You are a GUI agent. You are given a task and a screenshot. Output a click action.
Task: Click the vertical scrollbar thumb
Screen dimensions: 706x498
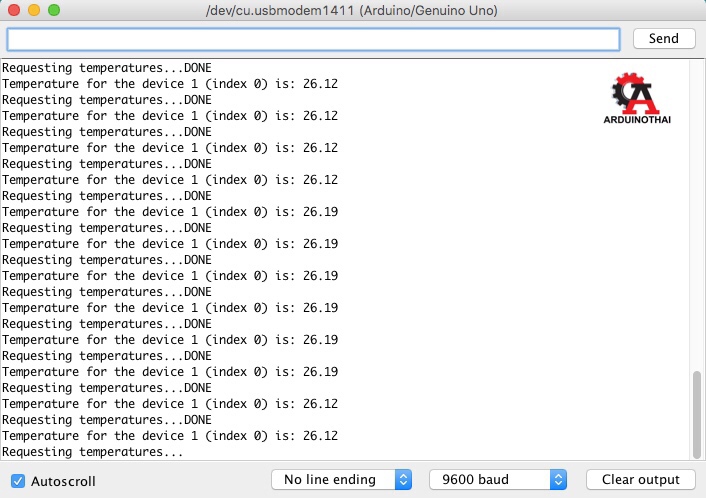(x=697, y=414)
